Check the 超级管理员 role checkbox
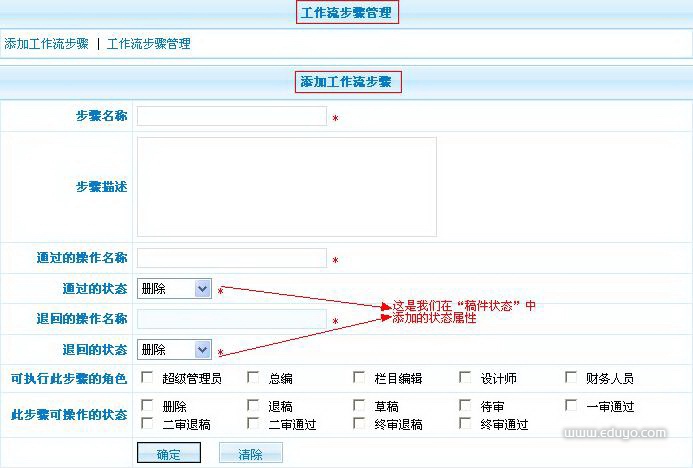Image resolution: width=693 pixels, height=468 pixels. coord(147,378)
